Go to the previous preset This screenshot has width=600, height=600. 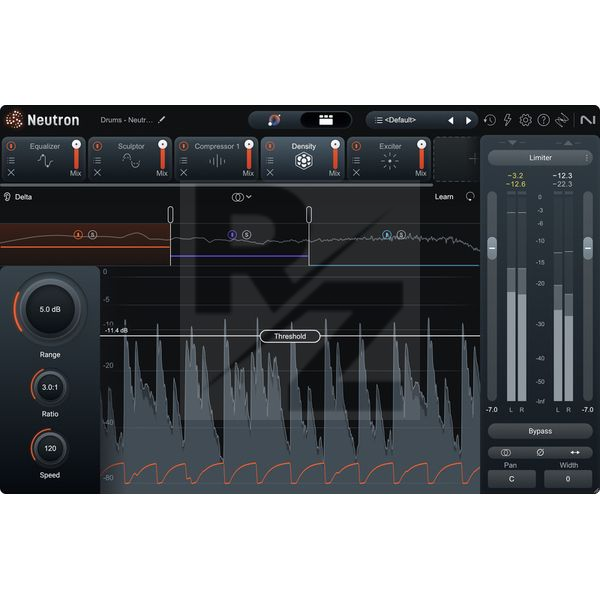coord(451,121)
